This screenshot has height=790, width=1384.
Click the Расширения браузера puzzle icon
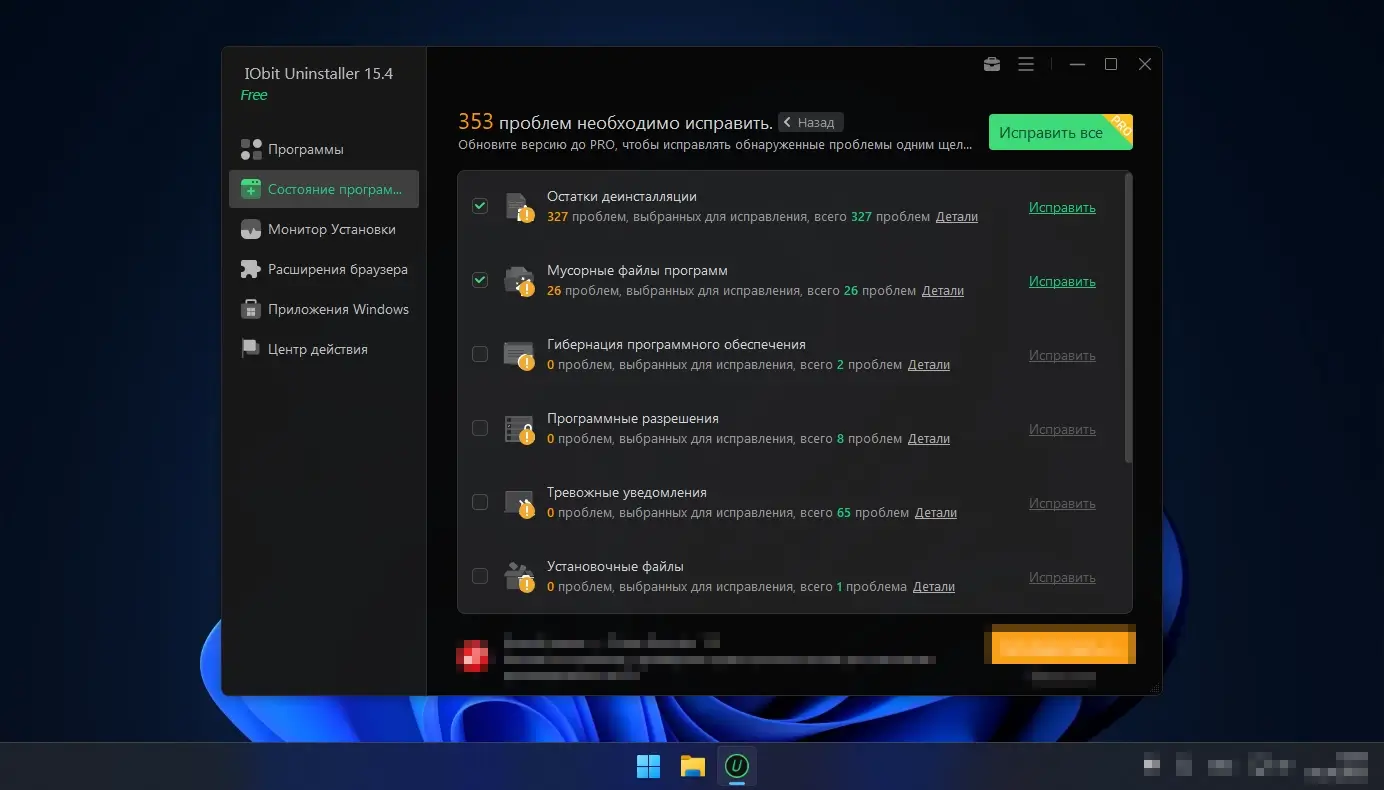[251, 269]
